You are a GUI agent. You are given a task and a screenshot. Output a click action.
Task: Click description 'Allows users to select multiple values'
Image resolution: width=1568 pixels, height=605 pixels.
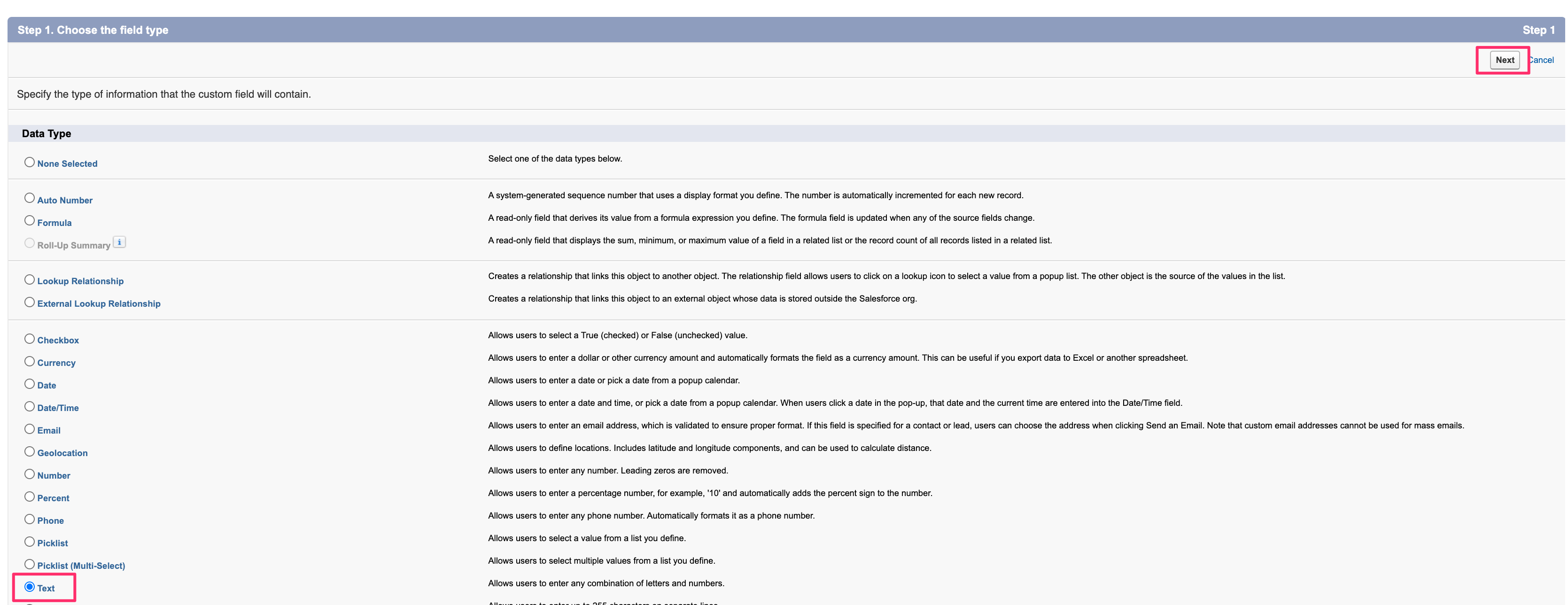tap(601, 560)
